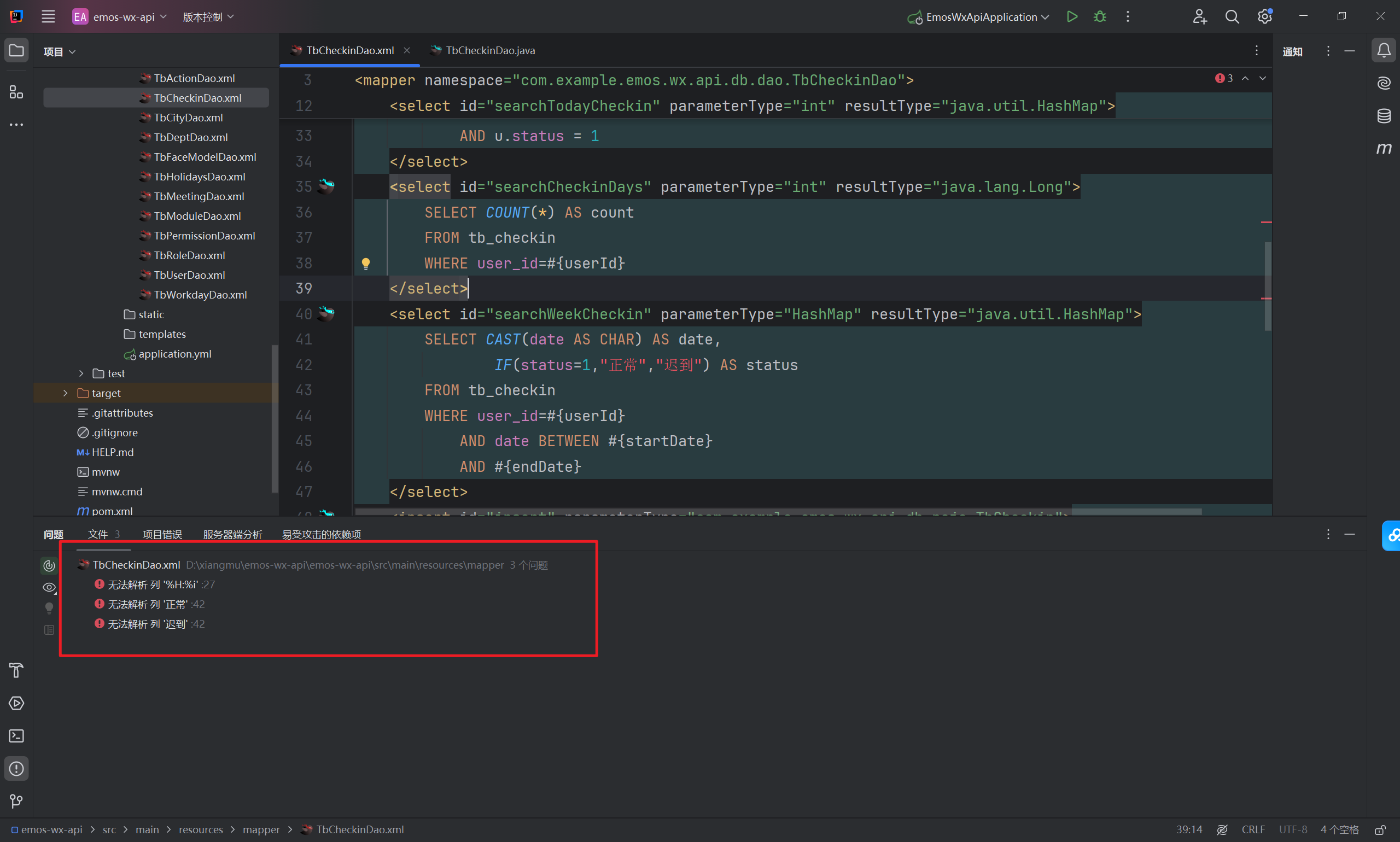This screenshot has width=1400, height=842.
Task: Hide the Notifications panel
Action: click(x=1350, y=50)
